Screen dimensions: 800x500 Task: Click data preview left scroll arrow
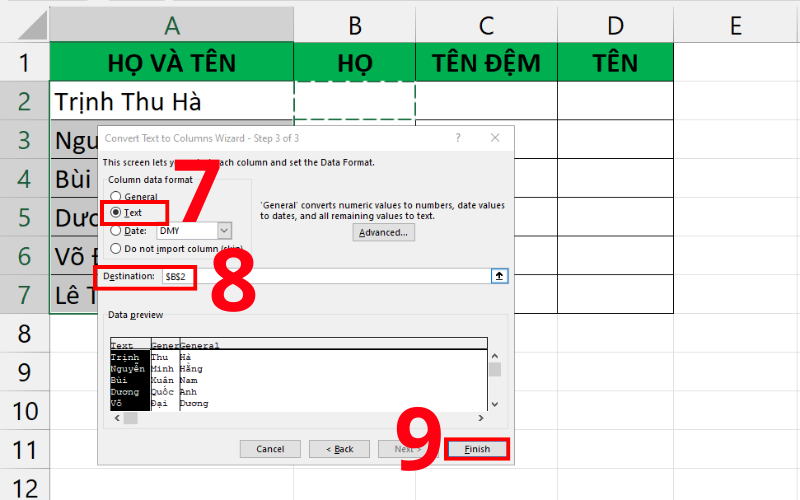click(x=117, y=418)
